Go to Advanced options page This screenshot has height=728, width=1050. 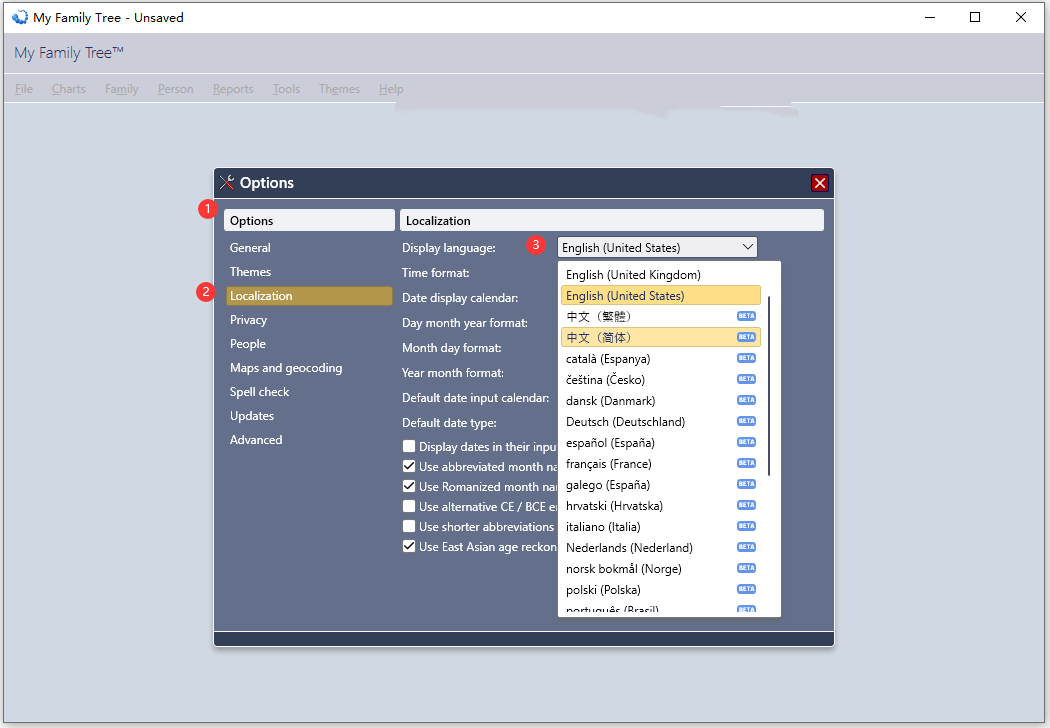coord(309,440)
